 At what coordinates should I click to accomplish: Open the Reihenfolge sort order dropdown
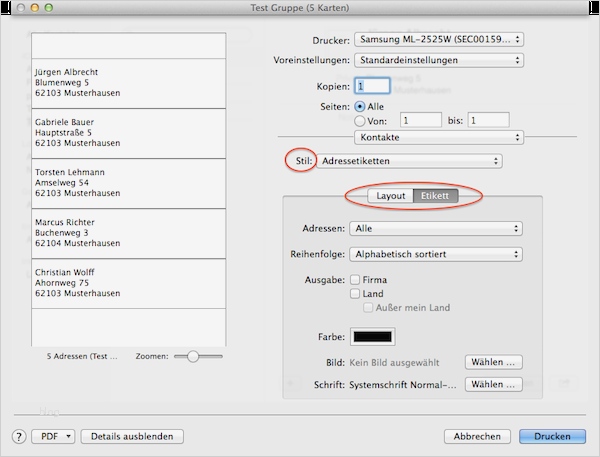pyautogui.click(x=436, y=254)
